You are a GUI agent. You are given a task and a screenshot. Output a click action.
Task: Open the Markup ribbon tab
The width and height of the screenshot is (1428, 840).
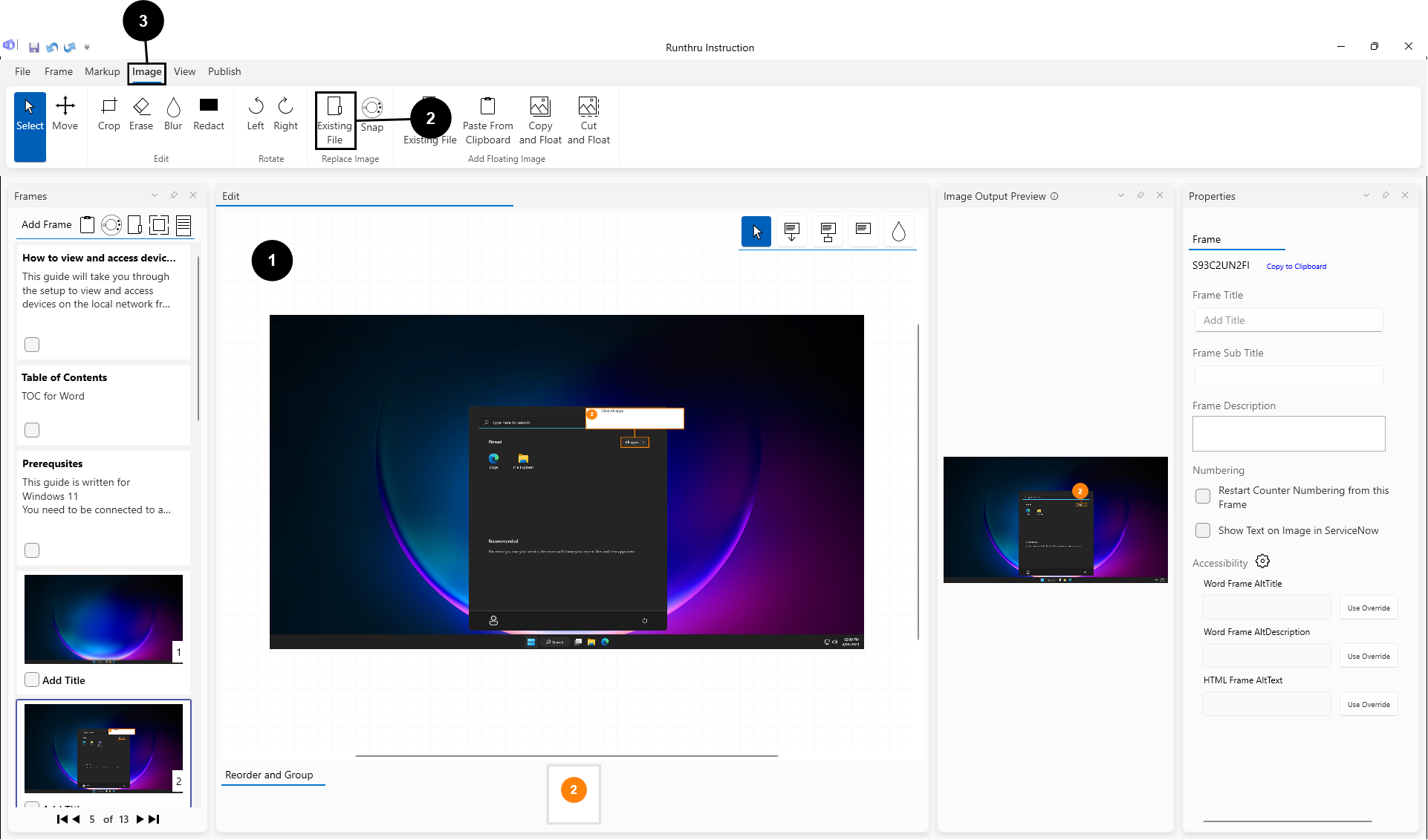(x=102, y=71)
